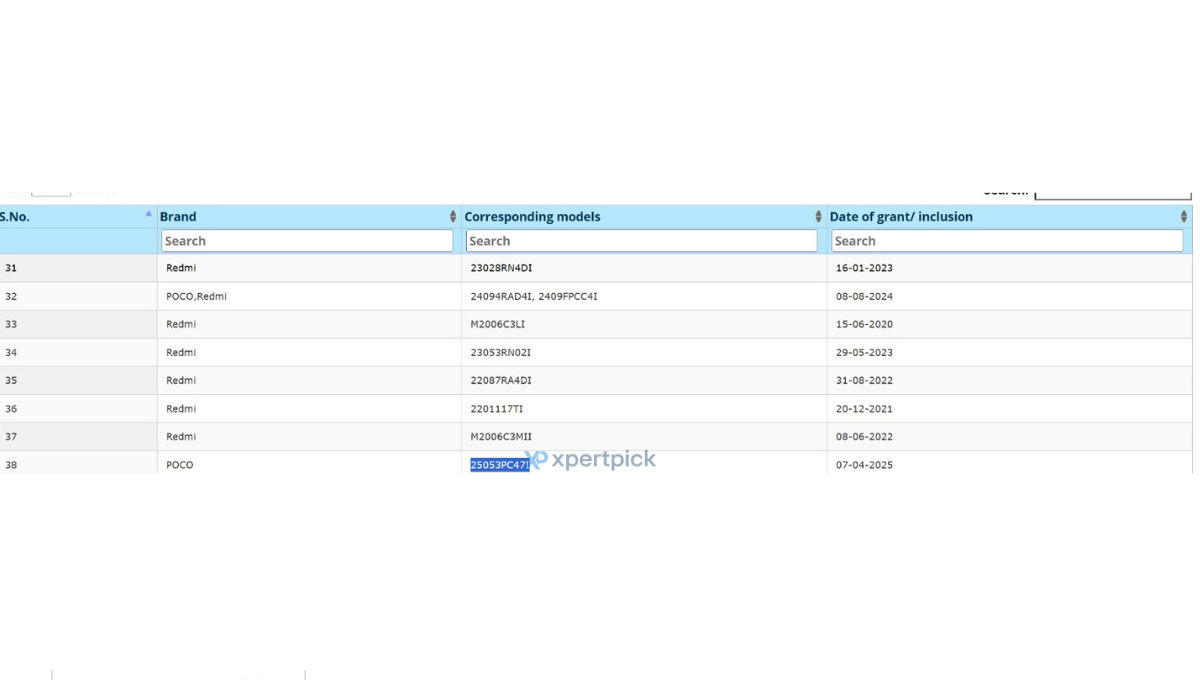Select model 23053RN02I cell
The image size is (1200, 680).
500,352
